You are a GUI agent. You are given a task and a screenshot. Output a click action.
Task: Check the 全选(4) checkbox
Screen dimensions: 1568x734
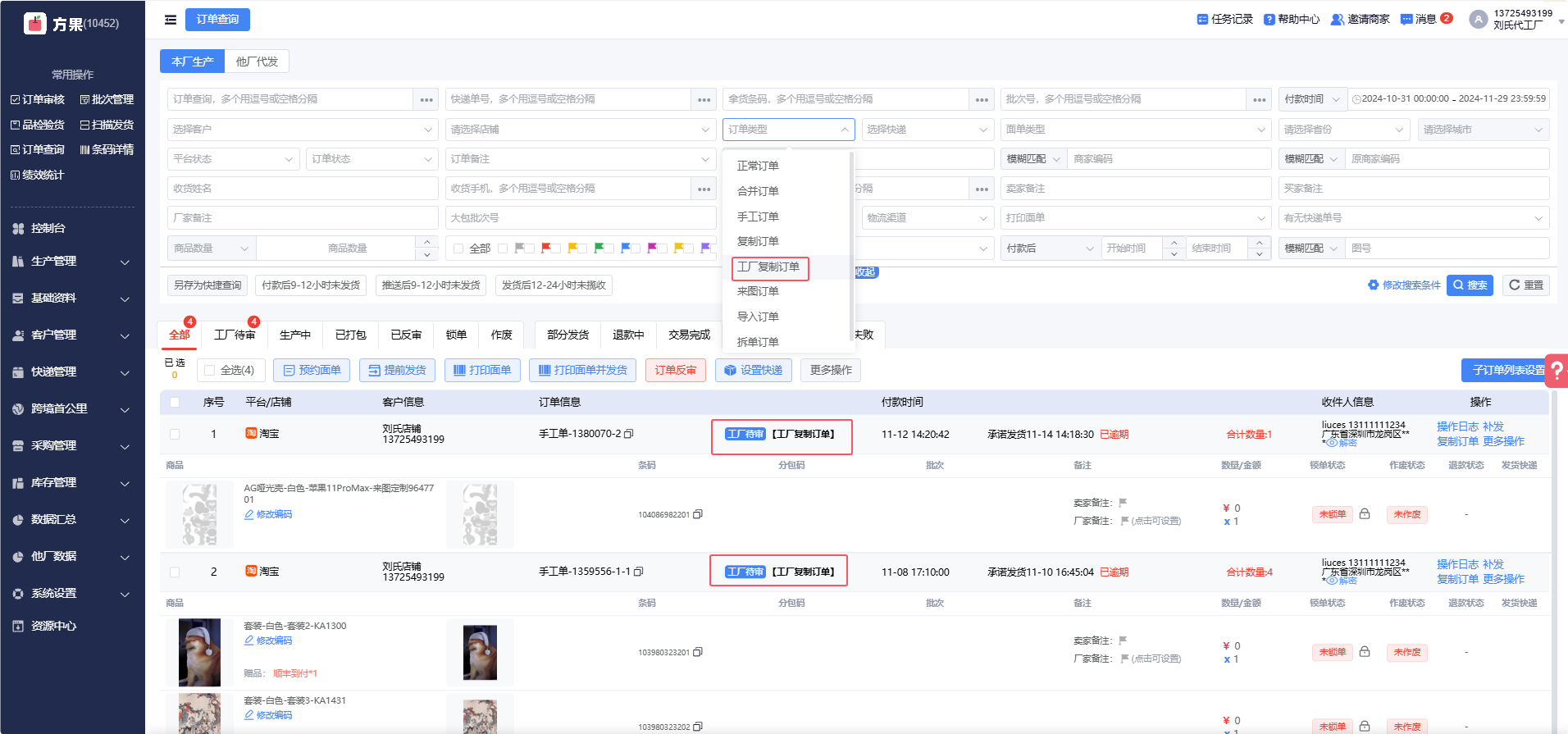click(210, 371)
